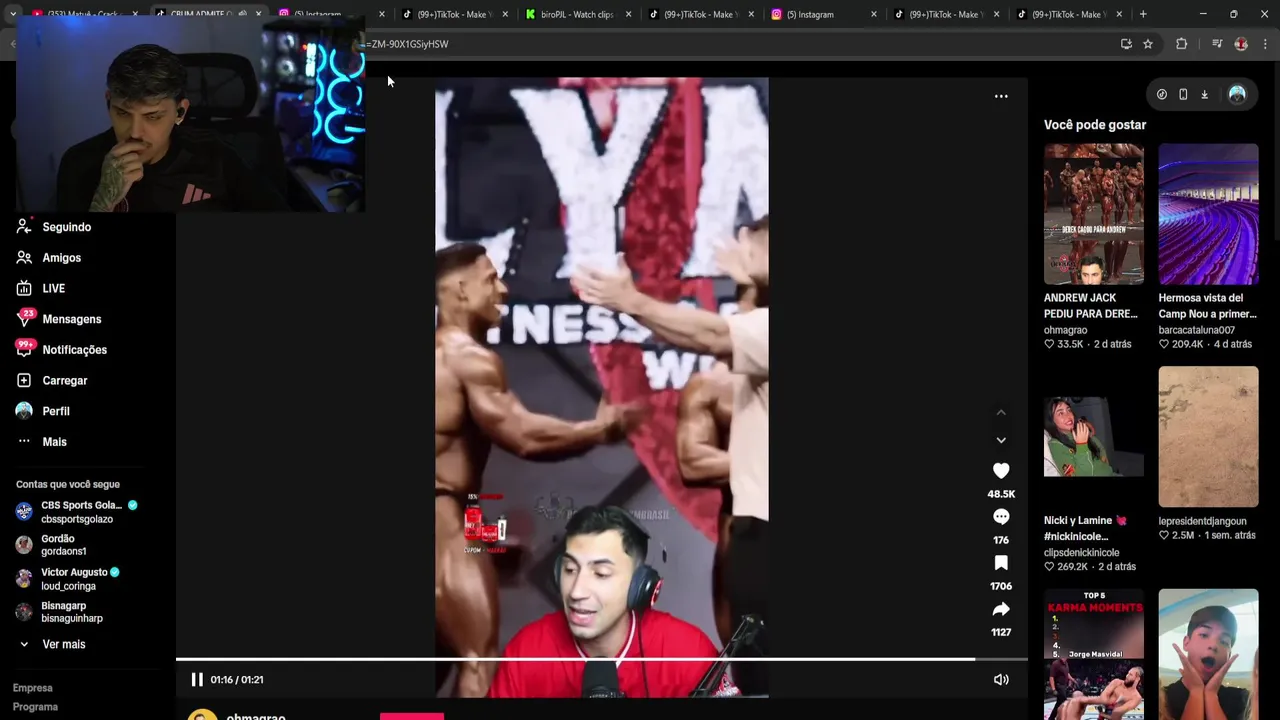
Task: Click the ohmagrao author name under ANDREW JACK
Action: click(1065, 330)
